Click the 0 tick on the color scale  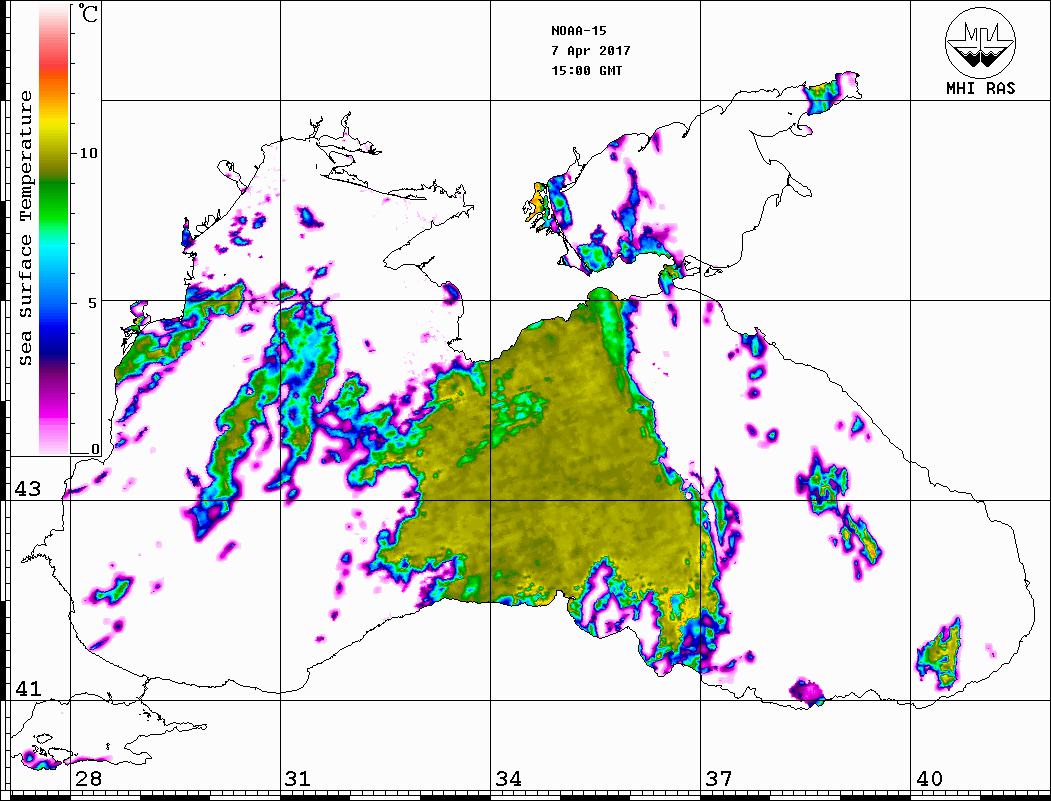[x=95, y=449]
